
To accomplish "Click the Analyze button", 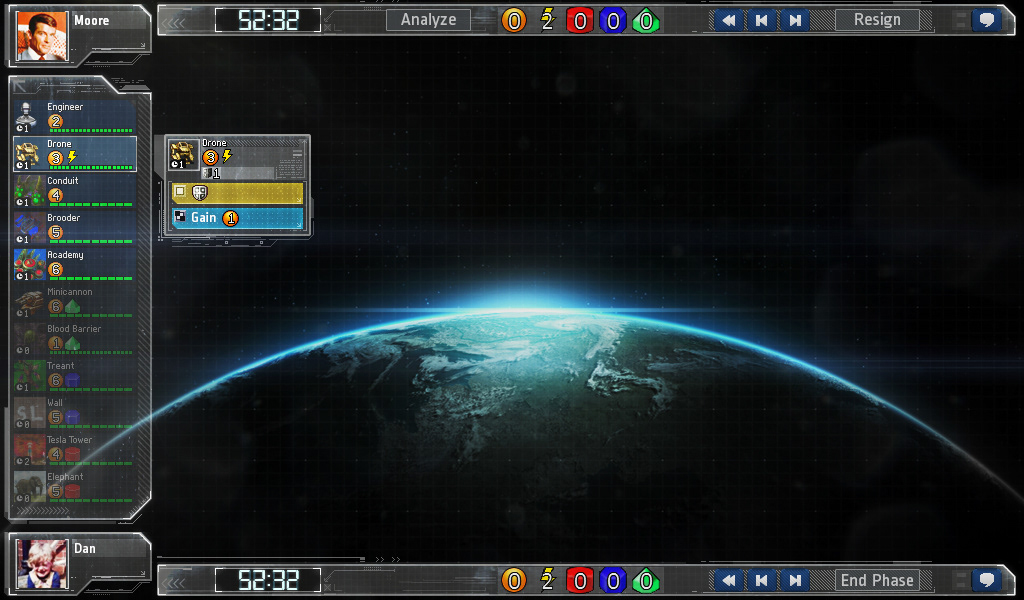I will click(x=428, y=20).
